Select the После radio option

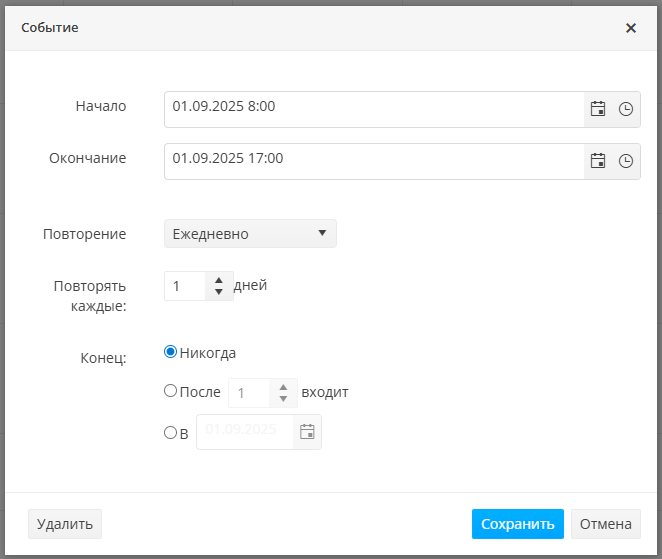170,391
